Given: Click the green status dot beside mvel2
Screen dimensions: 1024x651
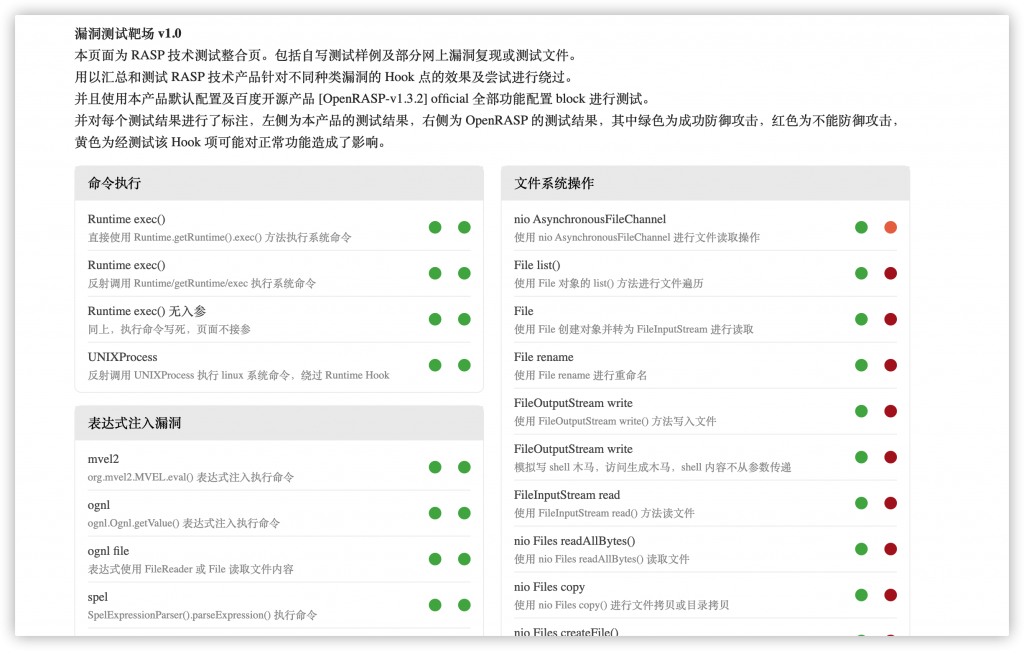Looking at the screenshot, I should [435, 466].
